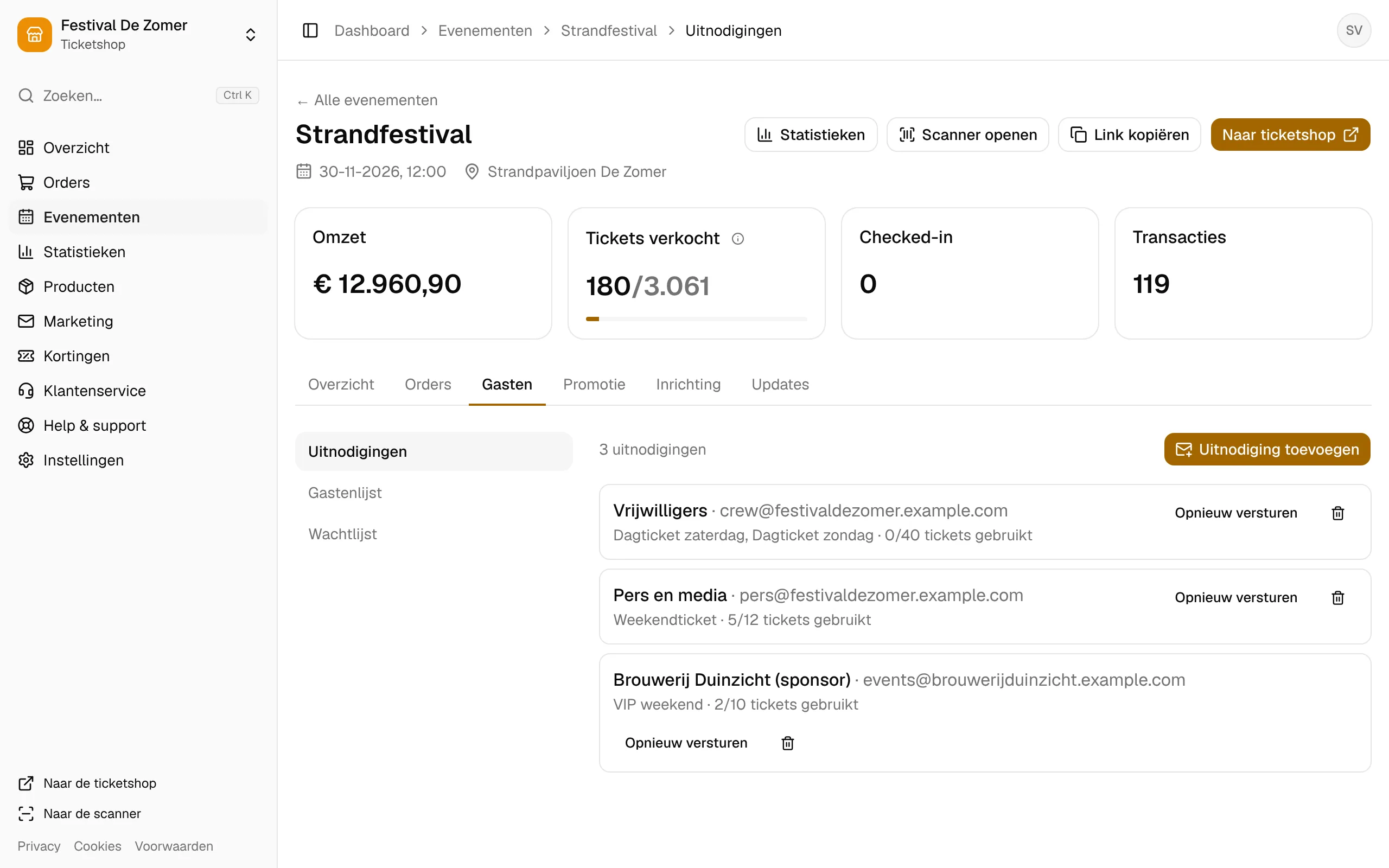
Task: Click the Omzet € 12.960,90 value
Action: tap(387, 284)
